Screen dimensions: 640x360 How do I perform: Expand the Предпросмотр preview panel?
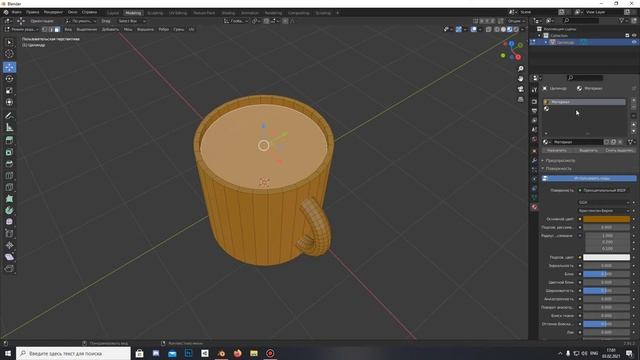(560, 160)
